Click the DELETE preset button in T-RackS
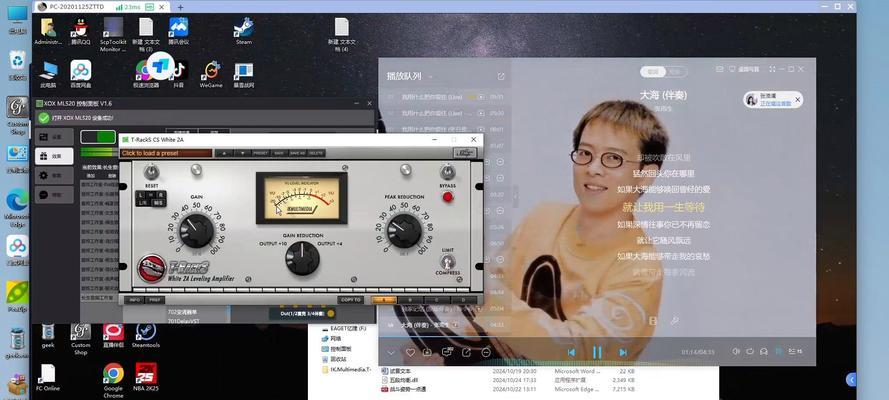The image size is (889, 400). [x=316, y=153]
